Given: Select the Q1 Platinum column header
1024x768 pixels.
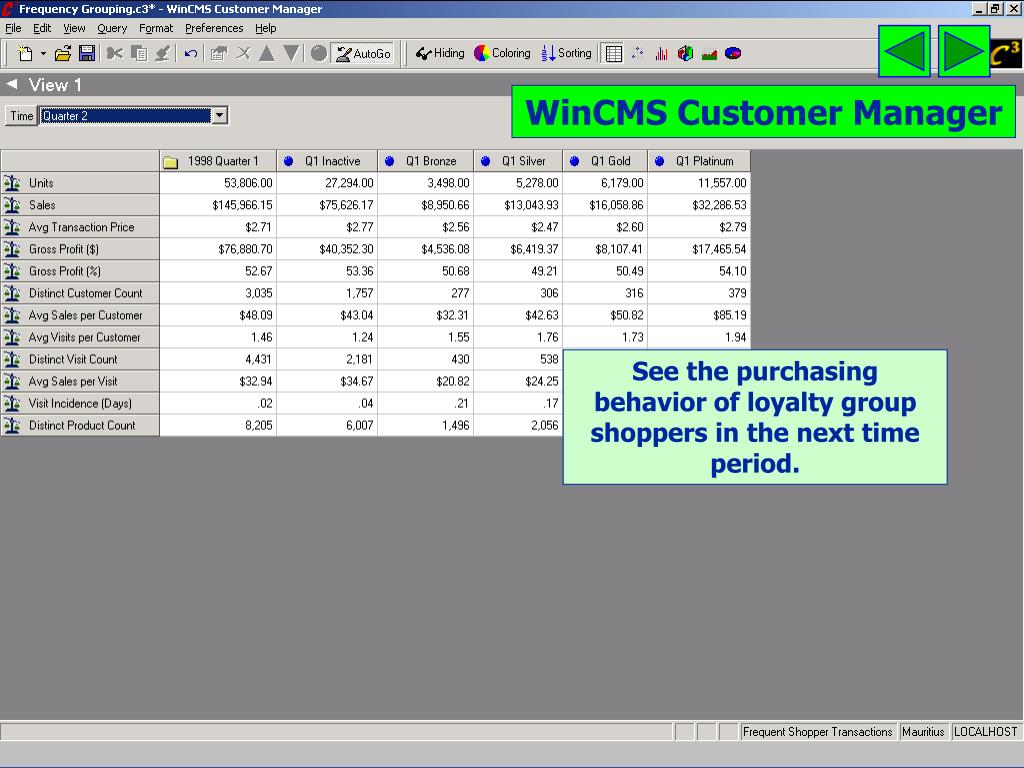Looking at the screenshot, I should pos(699,161).
